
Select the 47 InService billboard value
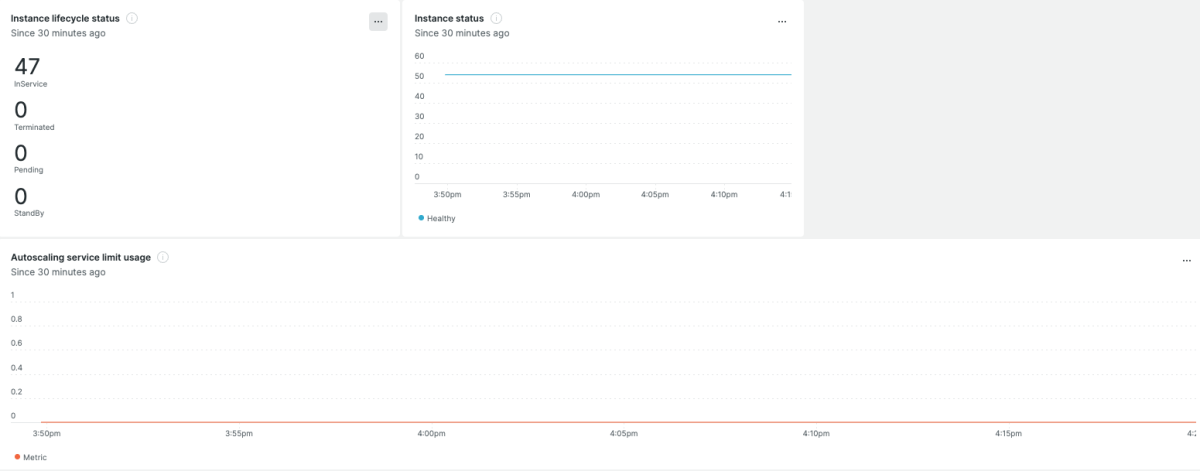27,67
